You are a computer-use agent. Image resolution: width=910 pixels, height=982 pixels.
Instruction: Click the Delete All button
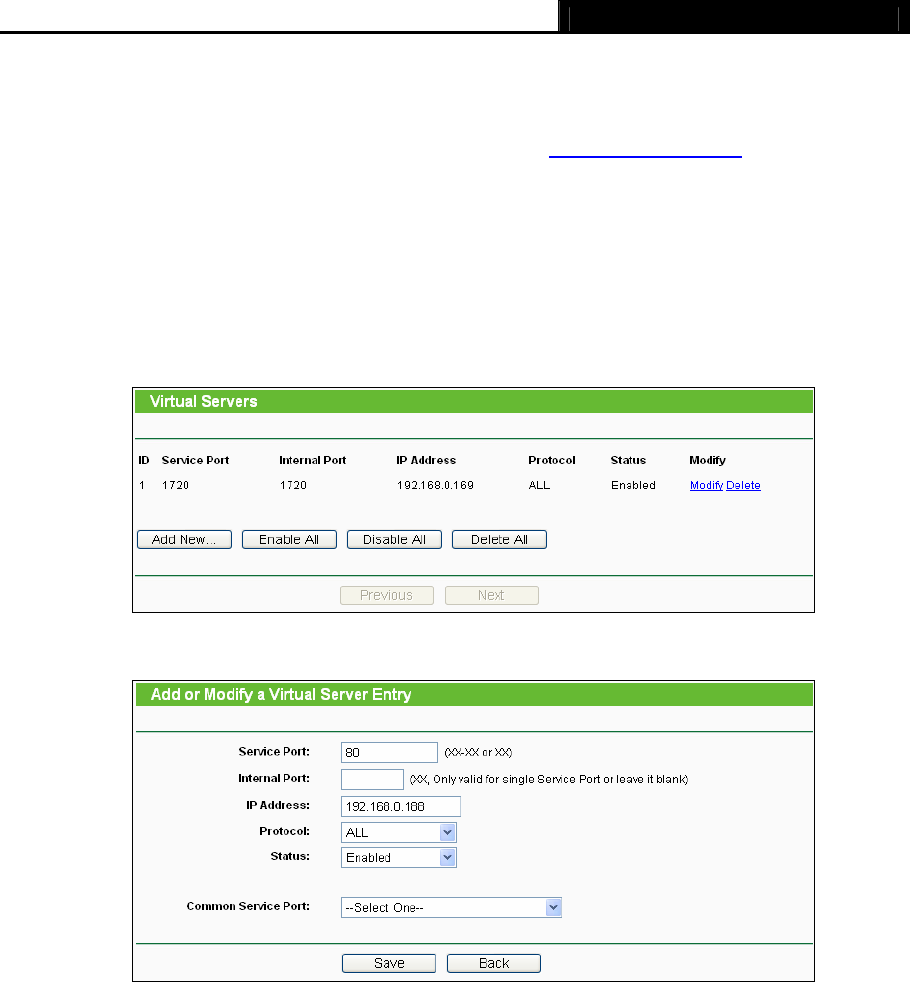(x=499, y=539)
